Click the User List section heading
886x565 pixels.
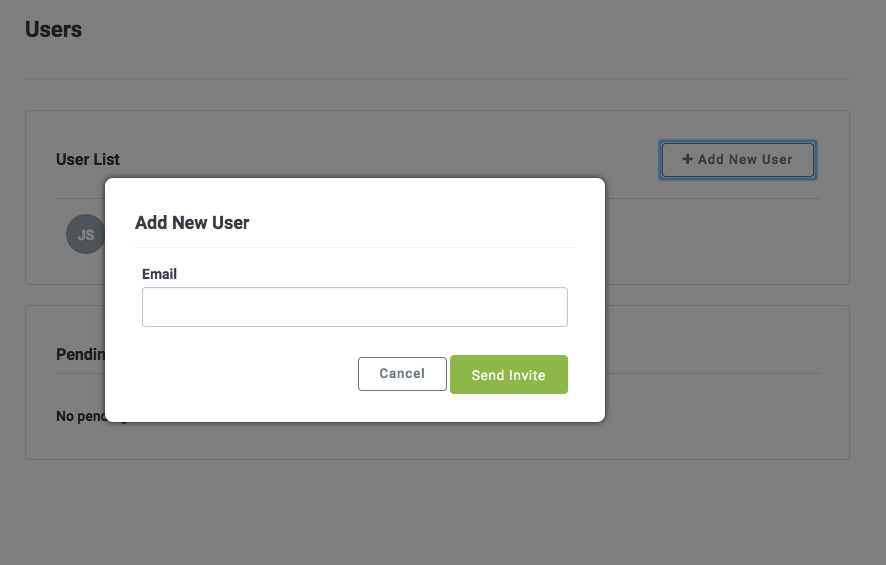point(88,160)
